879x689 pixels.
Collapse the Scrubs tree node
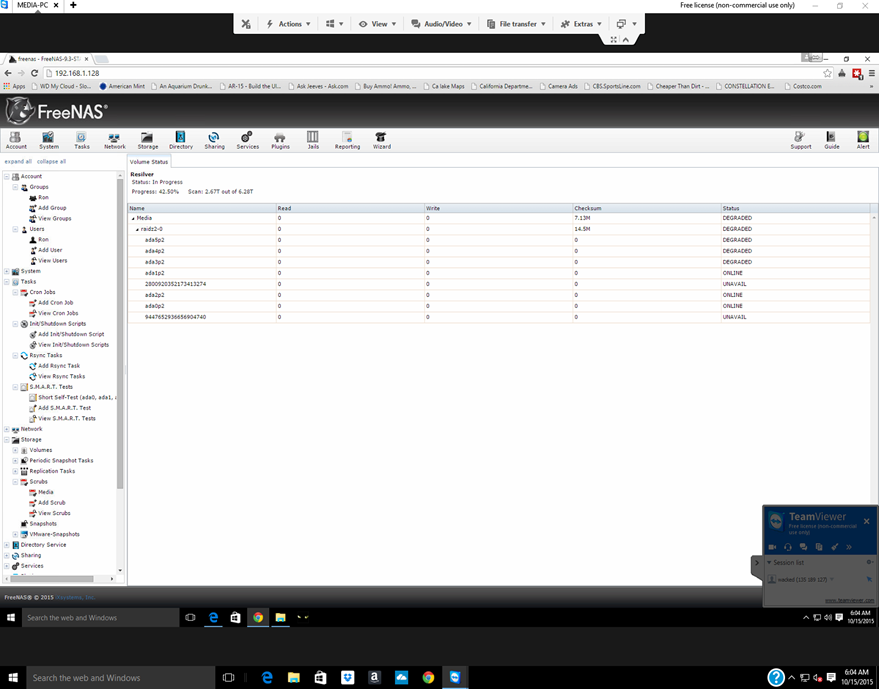click(15, 482)
